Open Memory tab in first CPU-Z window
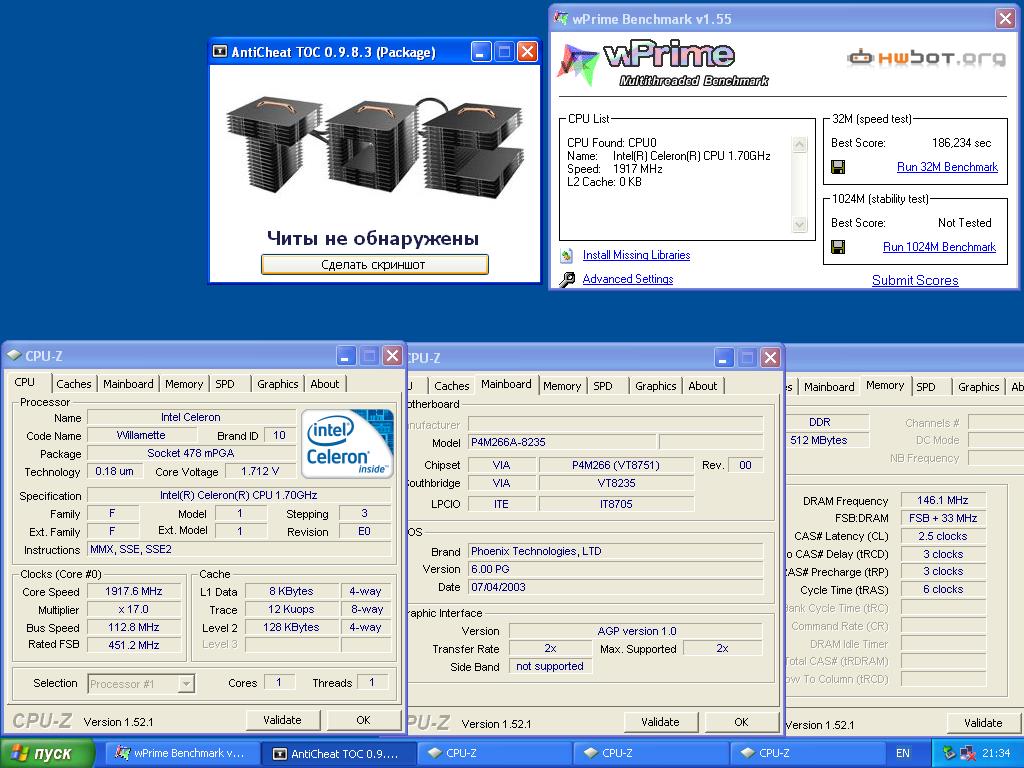 [x=184, y=384]
